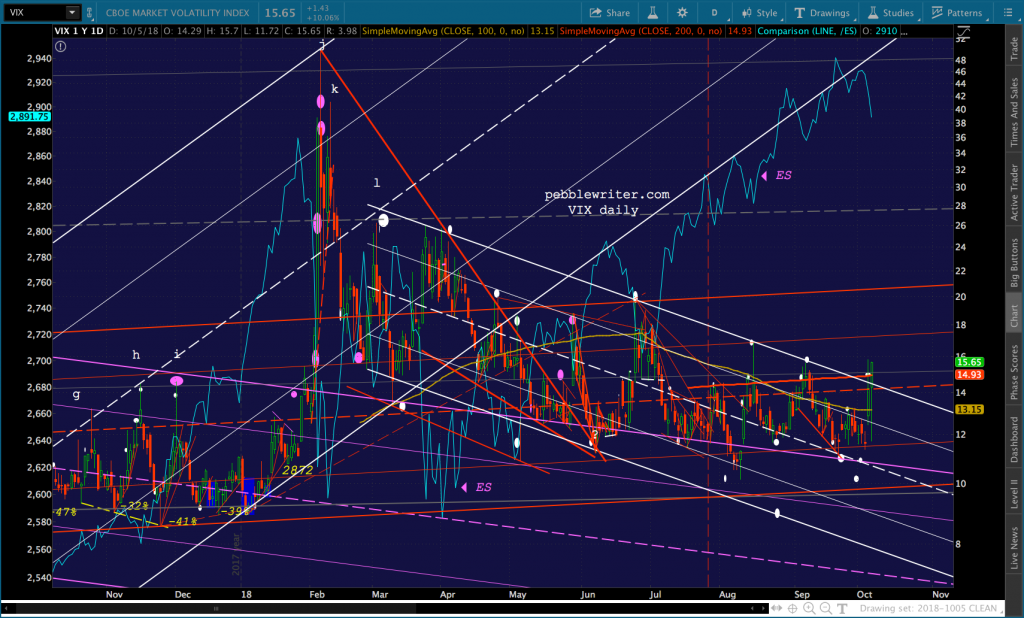This screenshot has width=1024, height=618.
Task: Click the CBOE MARKET VOLATILITY INDEX title
Action: (x=178, y=12)
